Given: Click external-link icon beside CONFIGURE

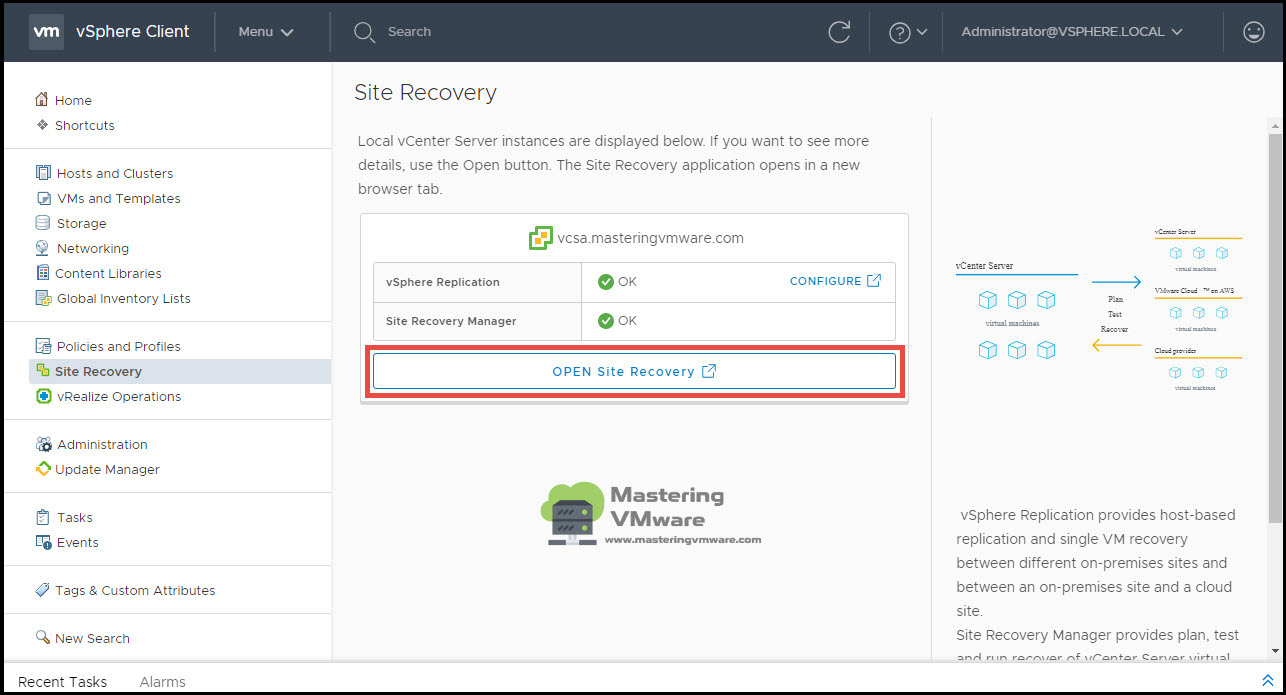Looking at the screenshot, I should coord(874,281).
